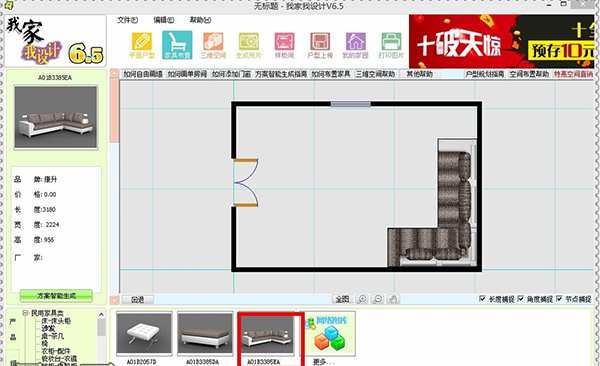Click the zoom-in magnifier icon
The width and height of the screenshot is (600, 366).
[362, 299]
